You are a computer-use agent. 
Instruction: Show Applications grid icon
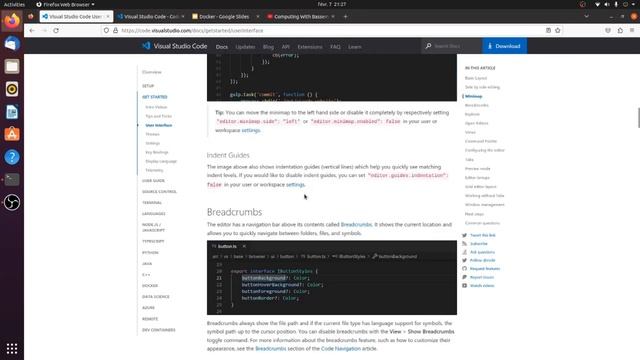(x=12, y=348)
